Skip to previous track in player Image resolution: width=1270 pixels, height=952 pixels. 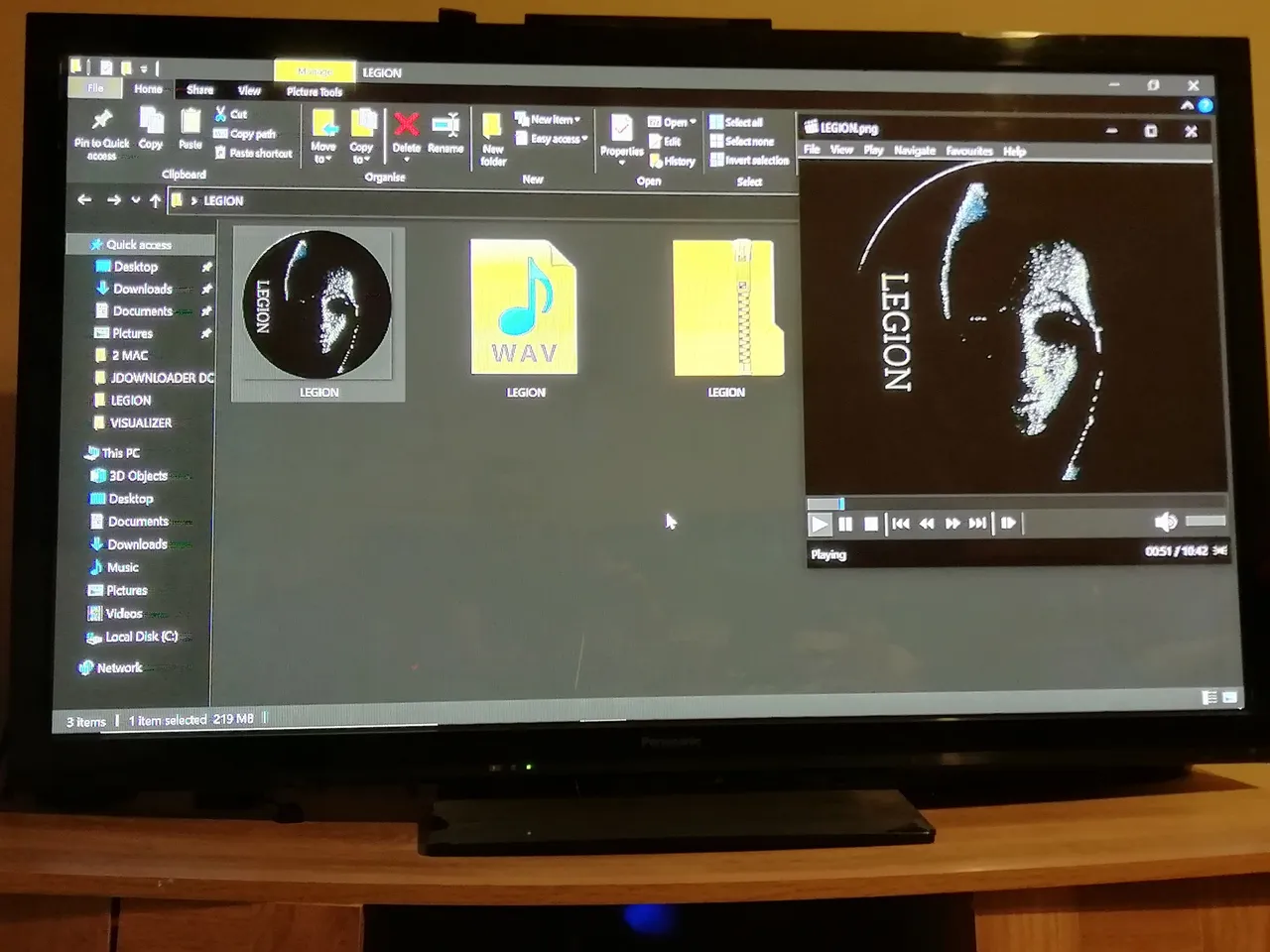coord(901,524)
